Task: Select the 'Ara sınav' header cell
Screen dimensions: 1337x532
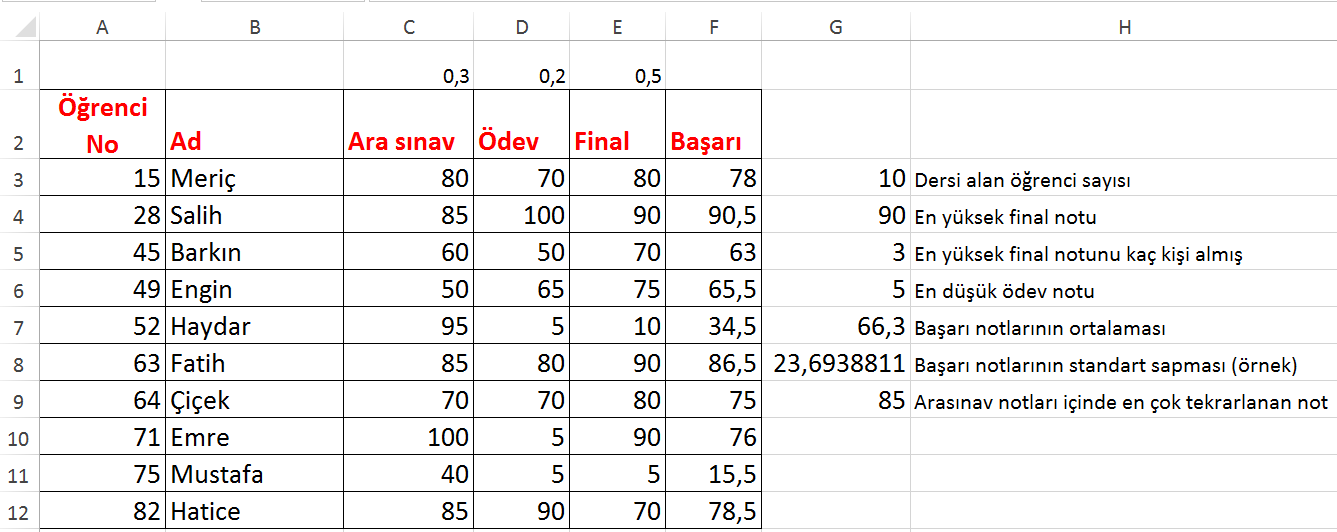Action: click(x=409, y=141)
